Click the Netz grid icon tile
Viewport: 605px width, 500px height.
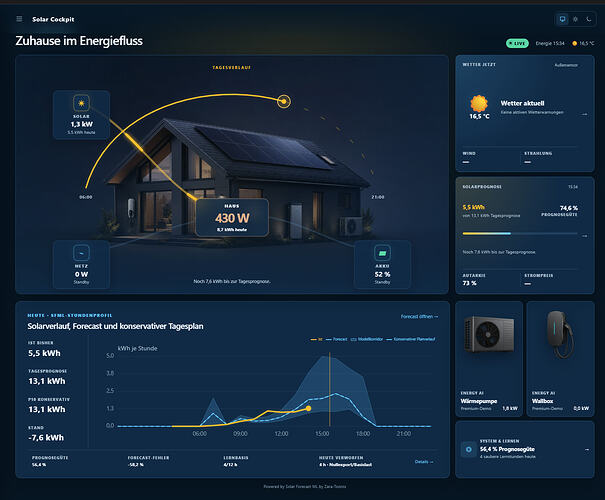pos(81,253)
